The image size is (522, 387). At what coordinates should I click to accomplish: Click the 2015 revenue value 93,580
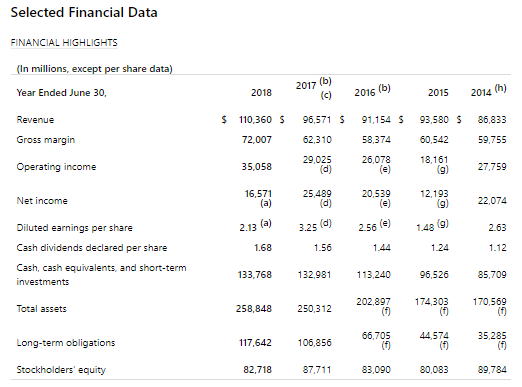[x=434, y=120]
